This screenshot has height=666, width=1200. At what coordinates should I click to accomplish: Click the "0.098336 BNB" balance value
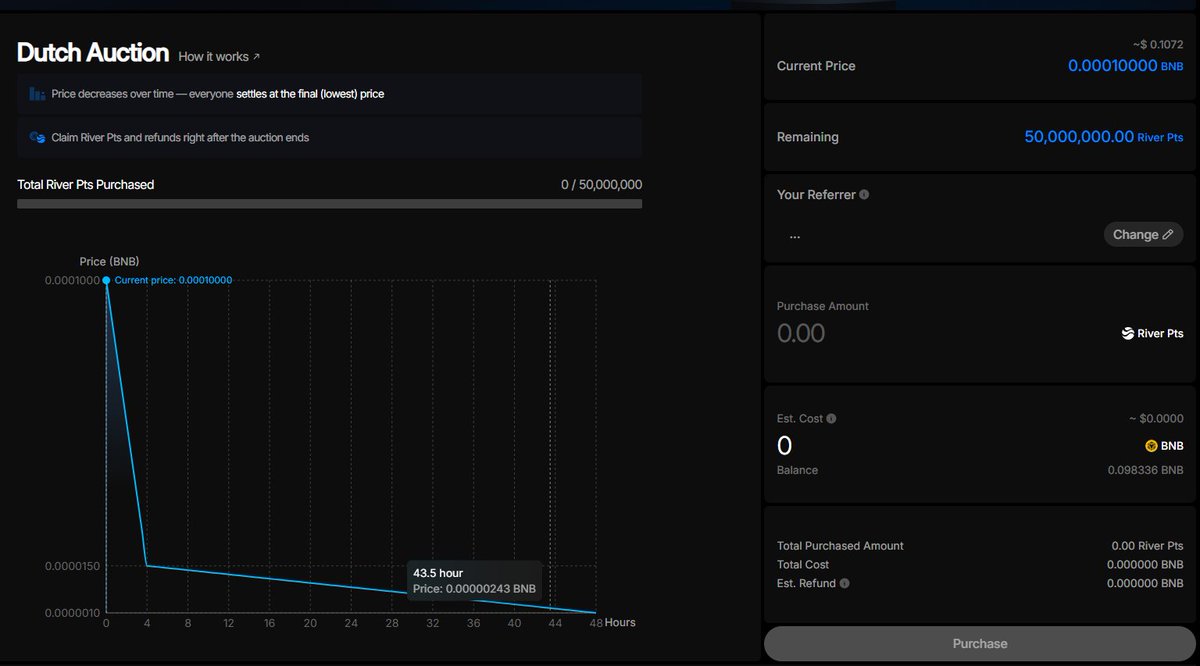1146,470
